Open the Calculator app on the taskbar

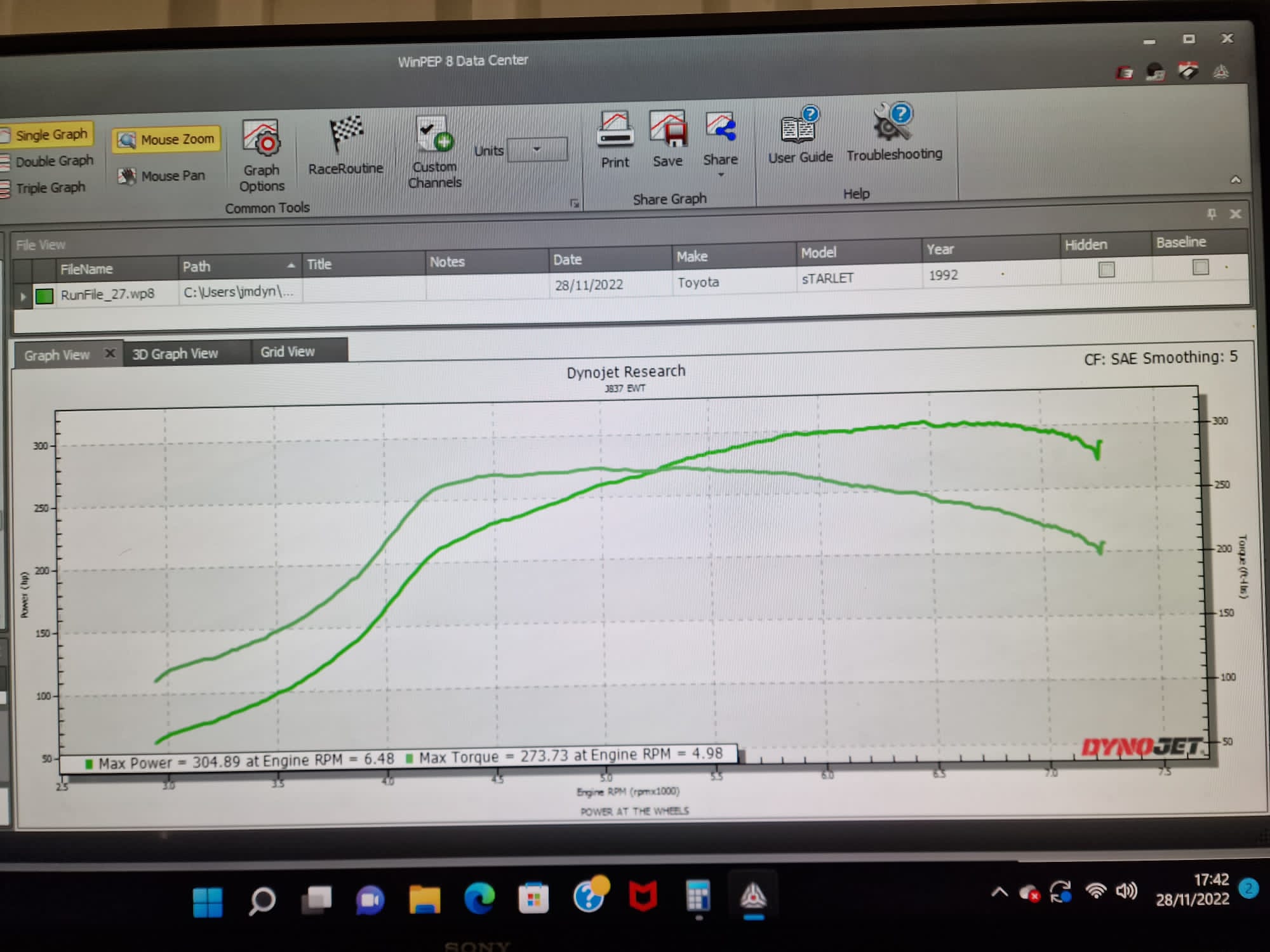point(697,896)
